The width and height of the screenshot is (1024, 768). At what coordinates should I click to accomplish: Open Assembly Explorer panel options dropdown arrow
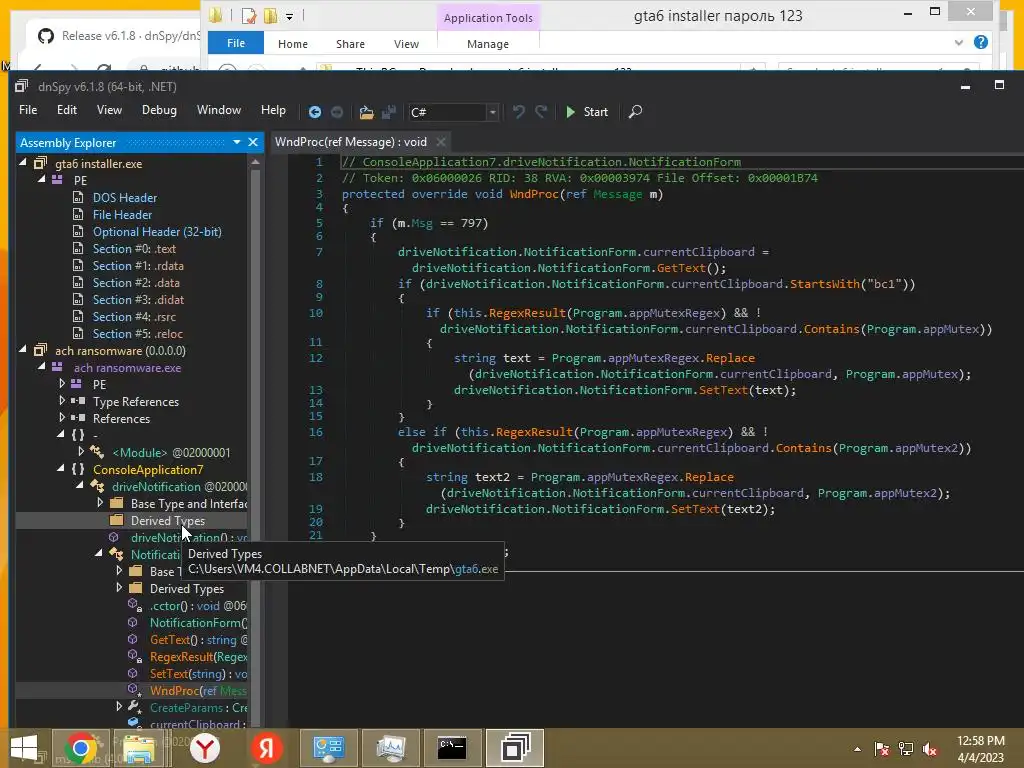click(236, 142)
